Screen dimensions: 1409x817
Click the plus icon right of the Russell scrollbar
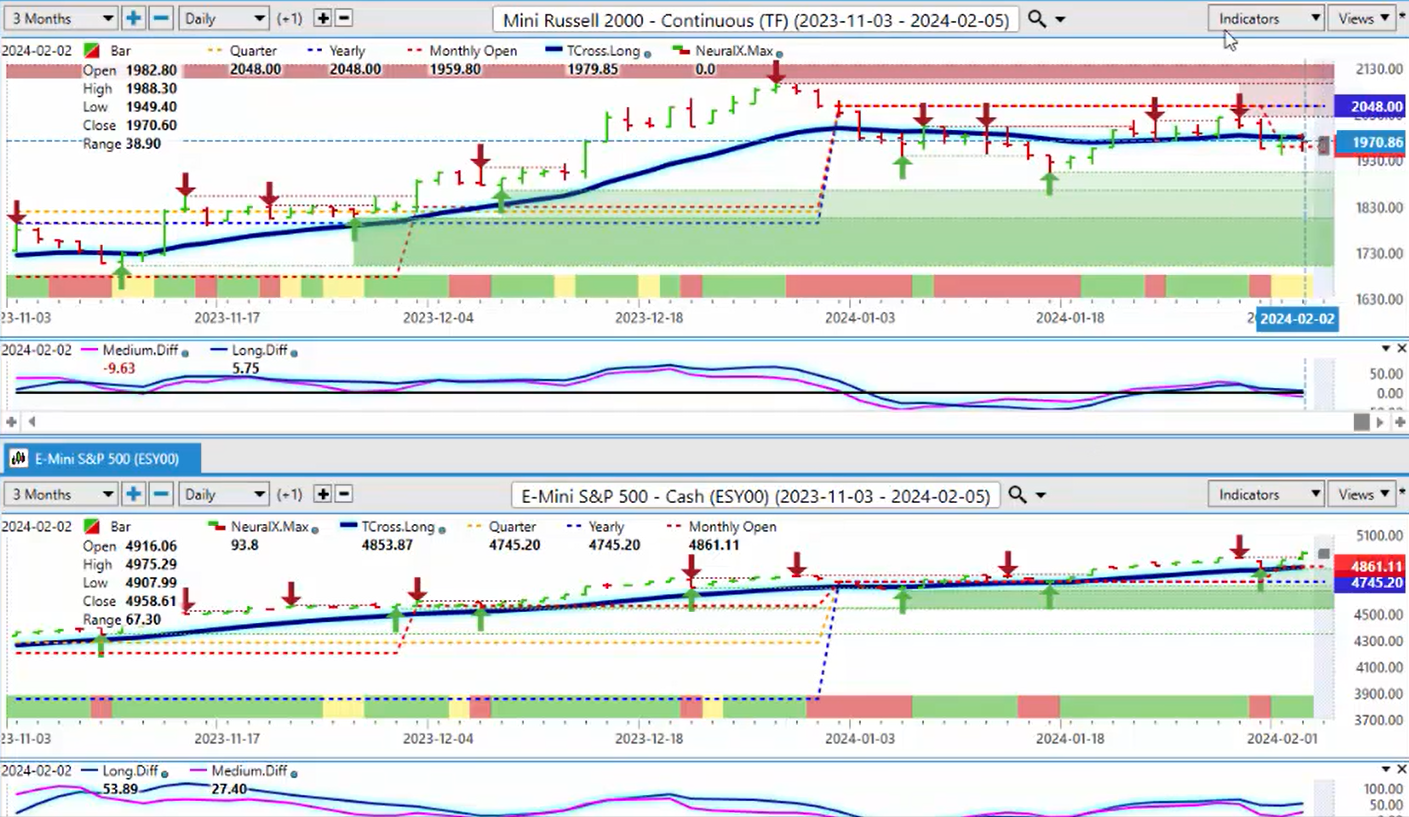tap(1400, 422)
